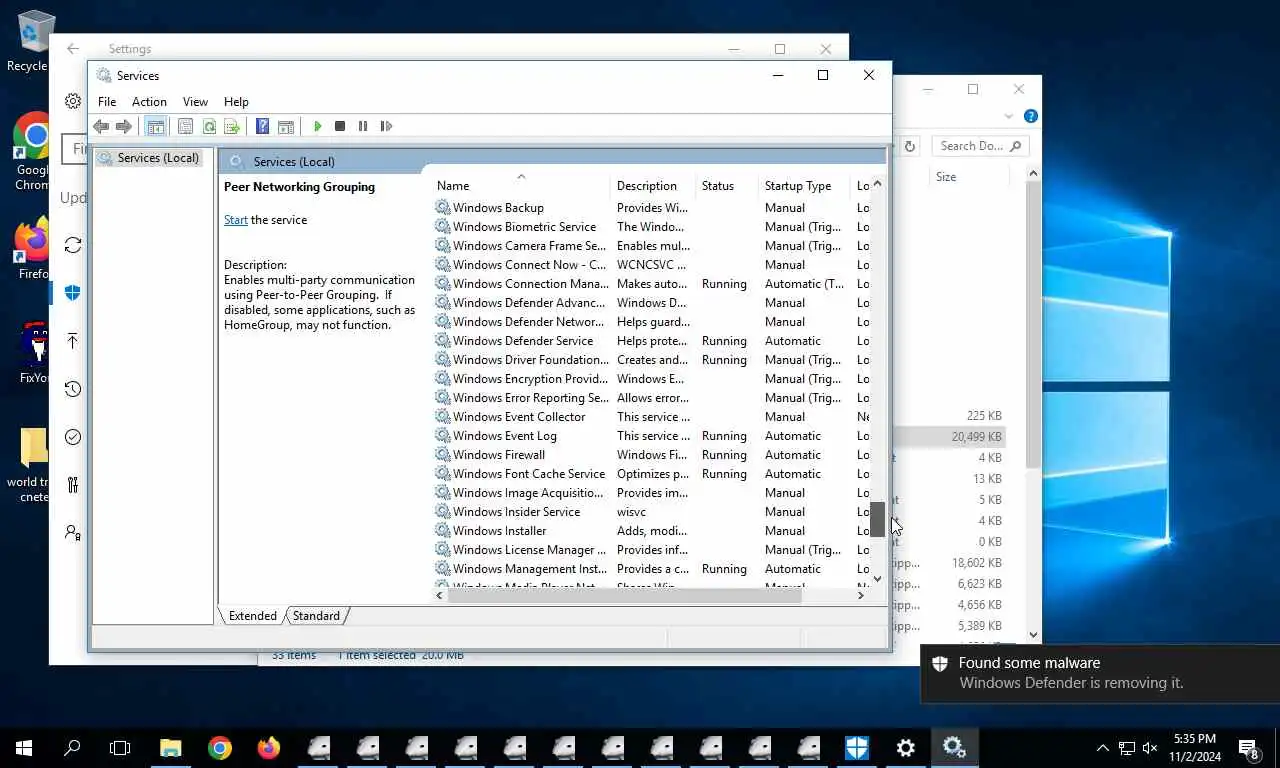1280x768 pixels.
Task: Open Properties via the Services toolbar icon
Action: 185,126
